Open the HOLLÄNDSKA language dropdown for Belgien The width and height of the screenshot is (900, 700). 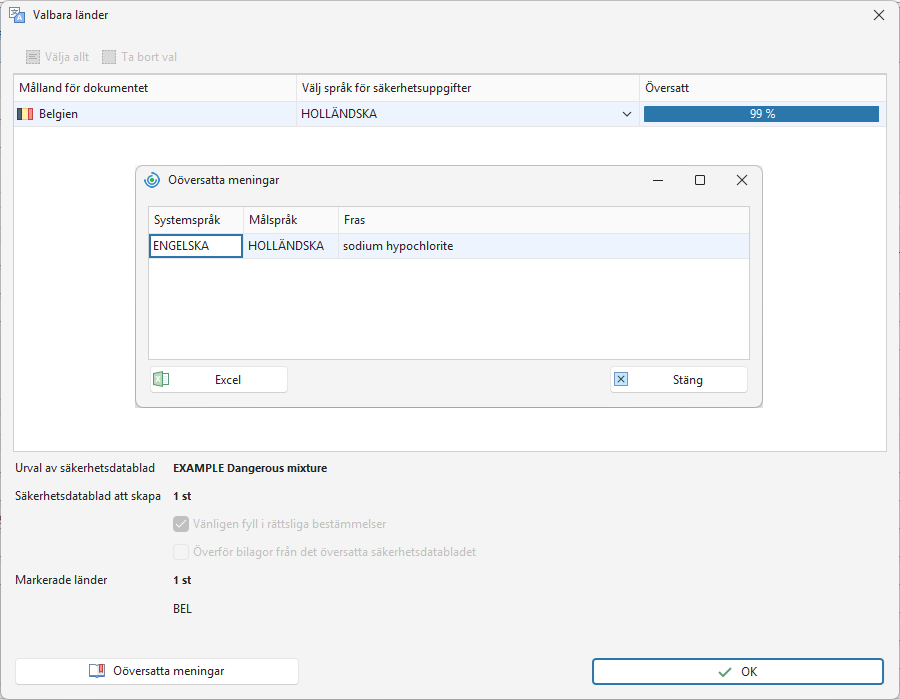click(627, 114)
